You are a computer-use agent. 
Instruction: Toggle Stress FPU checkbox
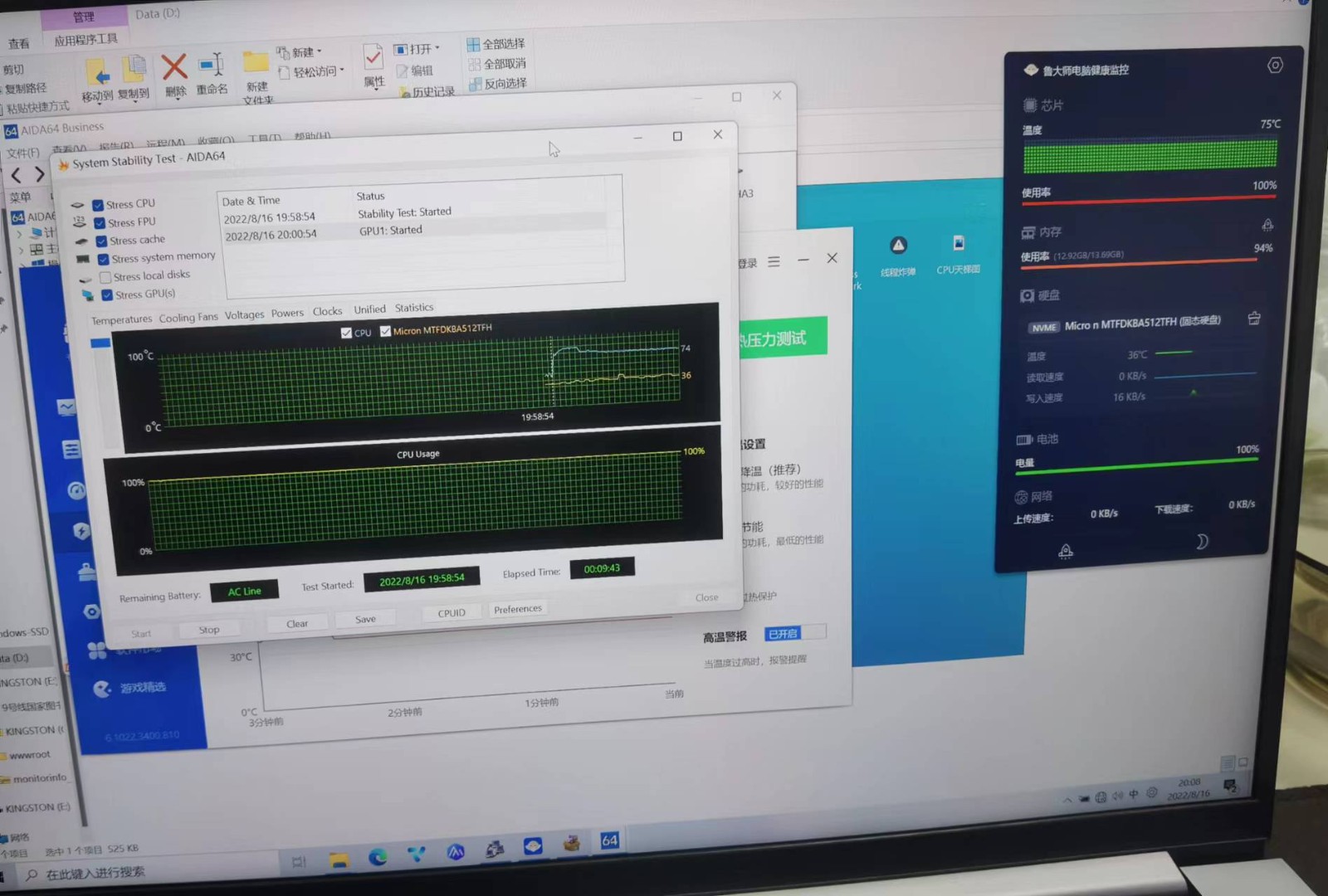100,223
